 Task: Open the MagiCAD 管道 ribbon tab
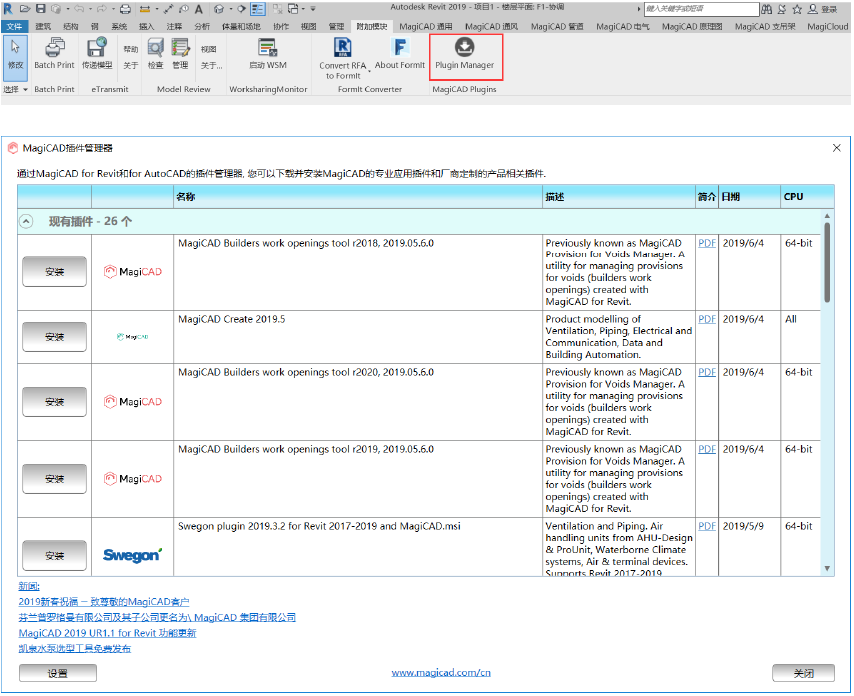coord(557,27)
